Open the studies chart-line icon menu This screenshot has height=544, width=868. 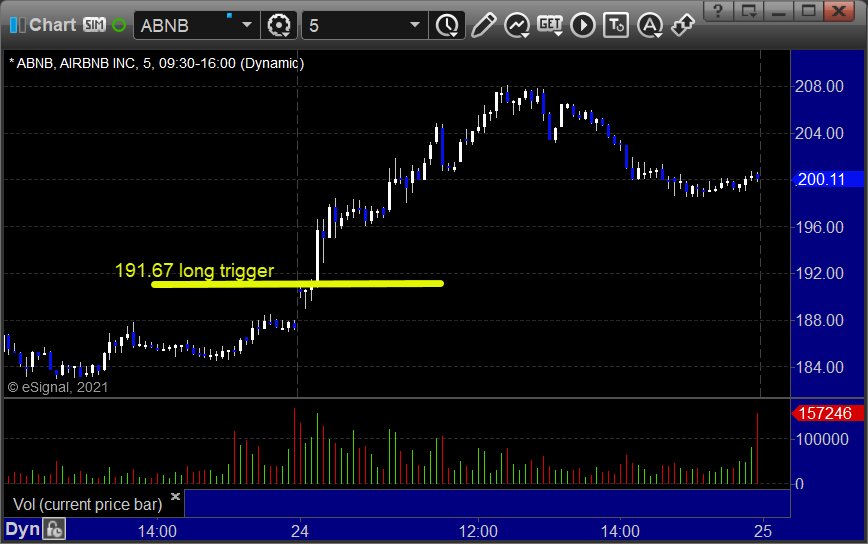coord(517,25)
